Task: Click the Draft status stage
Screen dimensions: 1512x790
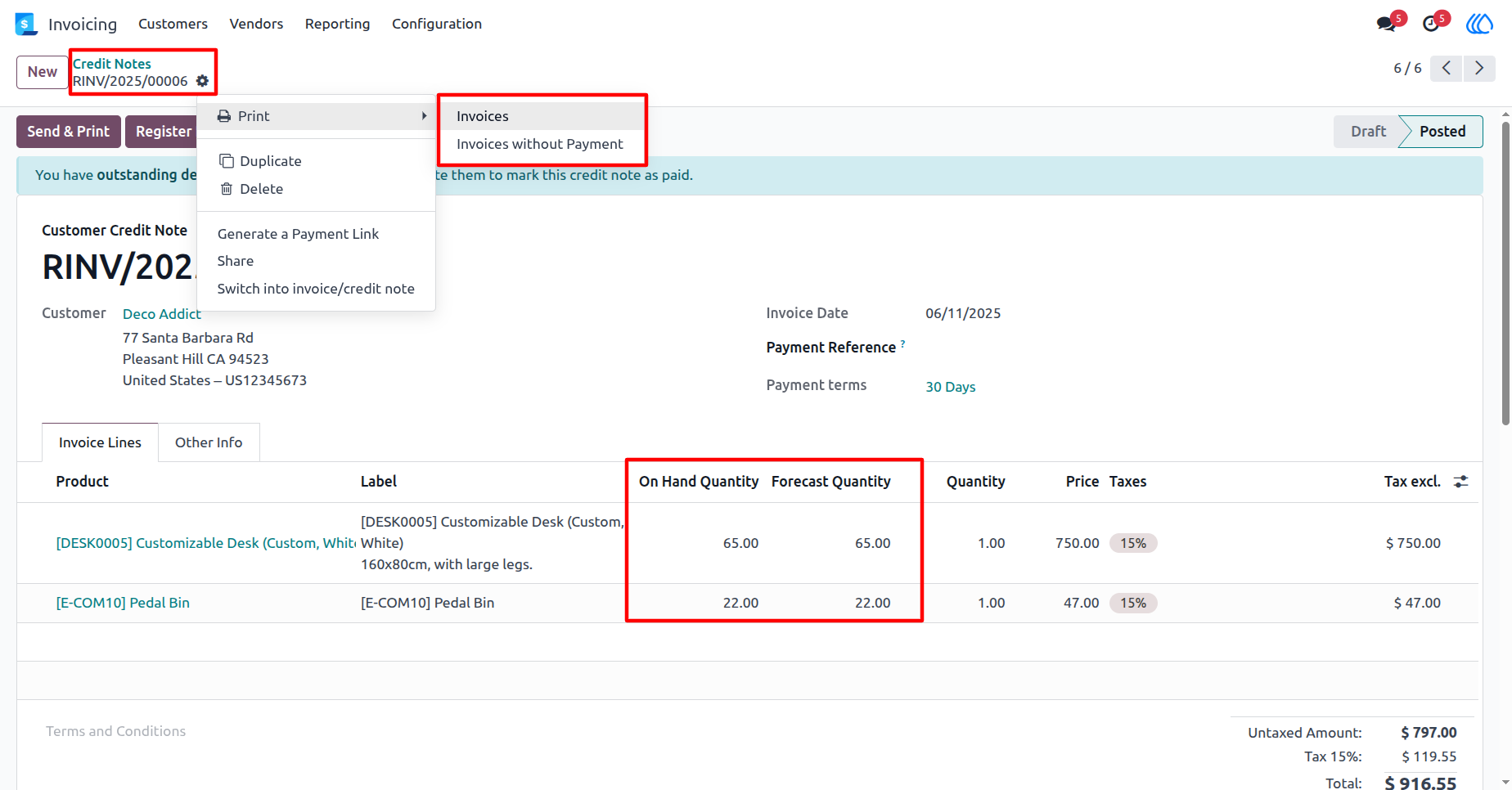Action: 1368,132
